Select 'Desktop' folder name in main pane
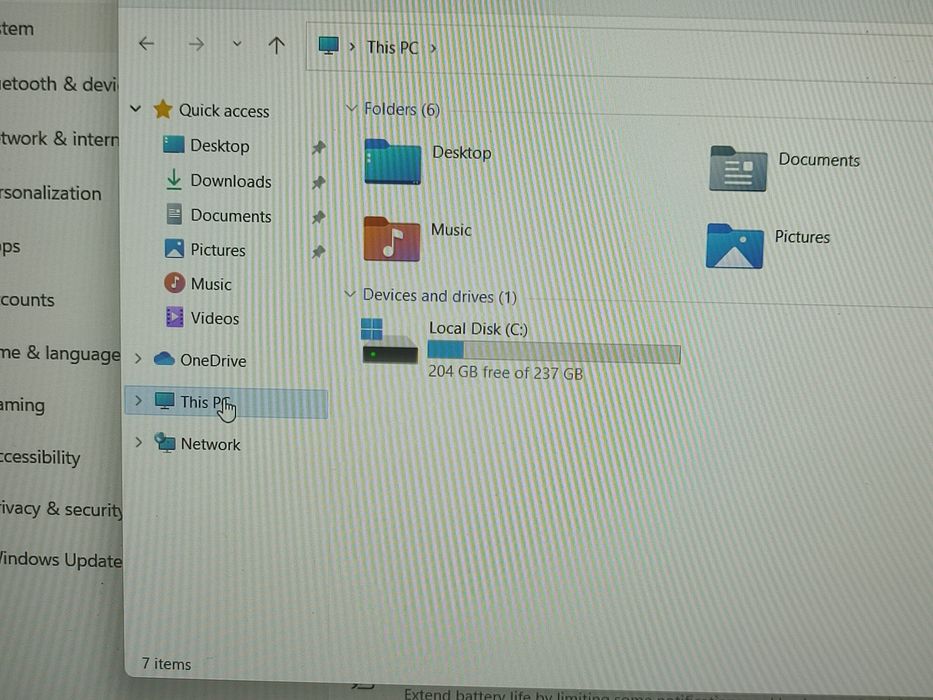Screen dimensions: 933x700 (x=462, y=153)
